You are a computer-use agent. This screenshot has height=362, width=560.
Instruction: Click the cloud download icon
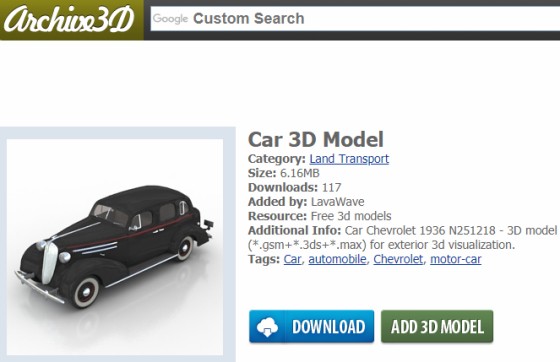pyautogui.click(x=267, y=327)
